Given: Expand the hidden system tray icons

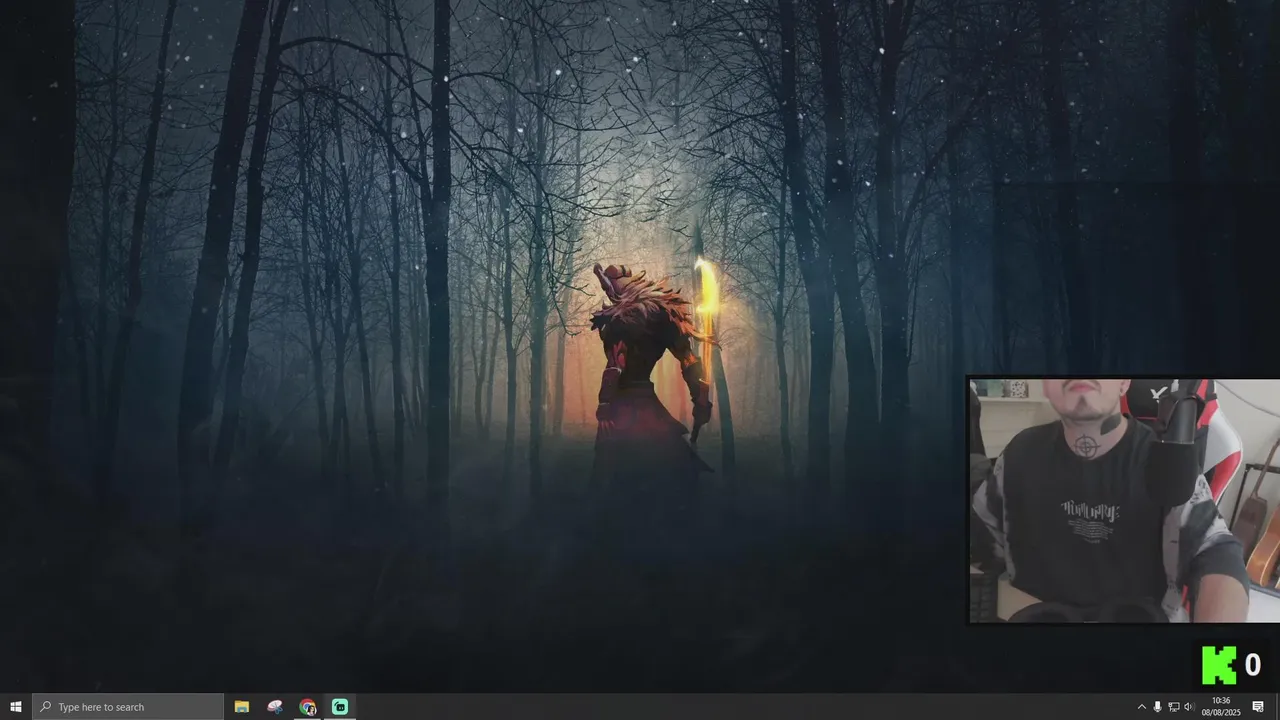Looking at the screenshot, I should pyautogui.click(x=1142, y=707).
